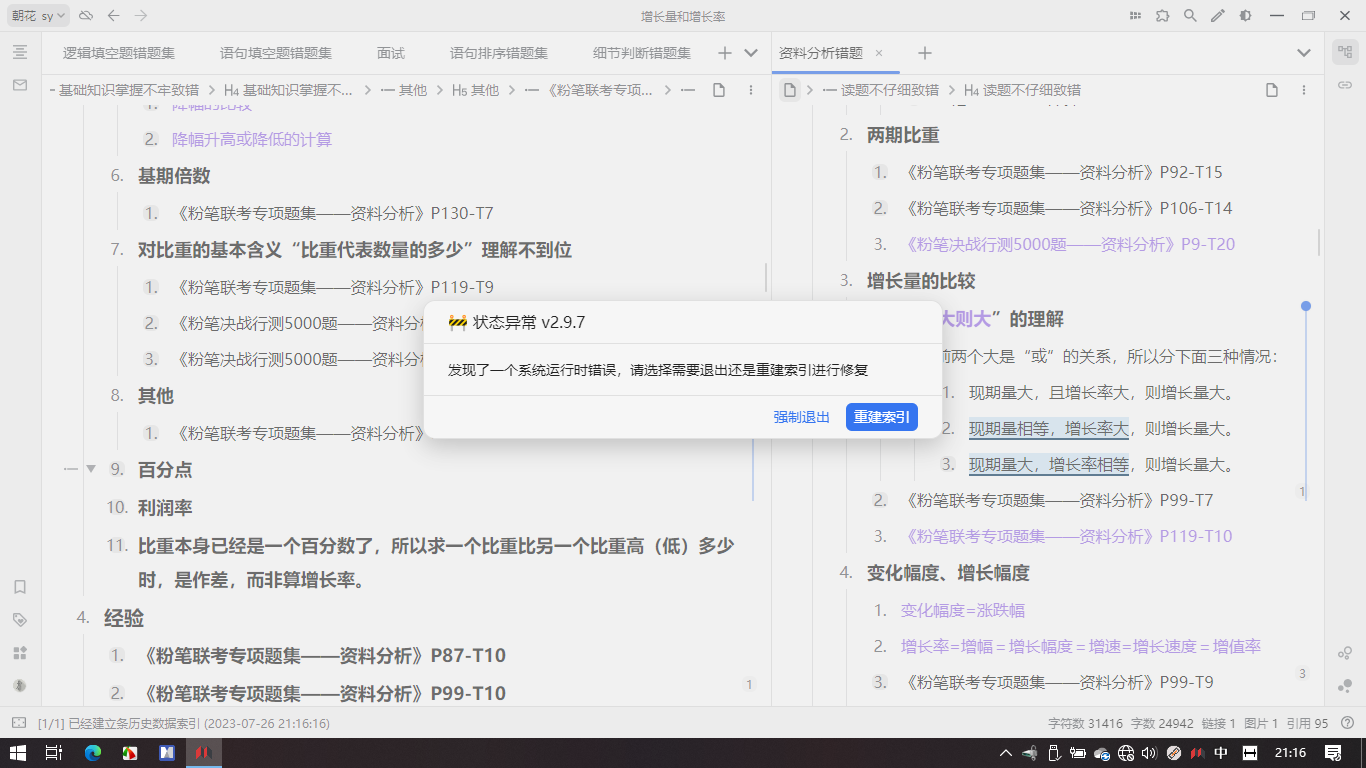
Task: Switch to the 面试 tab
Action: pos(391,53)
